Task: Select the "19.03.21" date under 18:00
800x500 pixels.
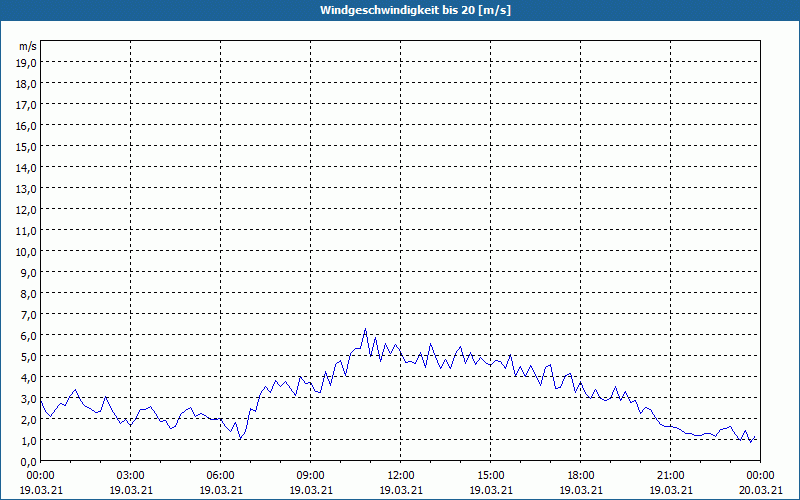Action: (x=581, y=490)
